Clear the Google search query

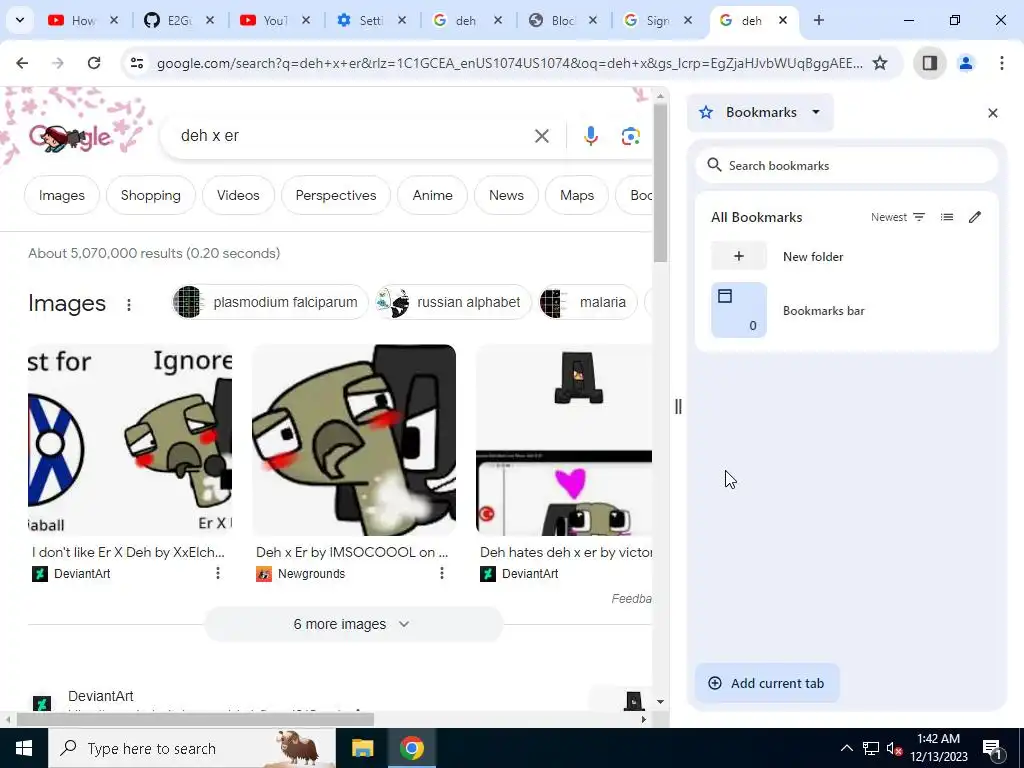(x=542, y=136)
